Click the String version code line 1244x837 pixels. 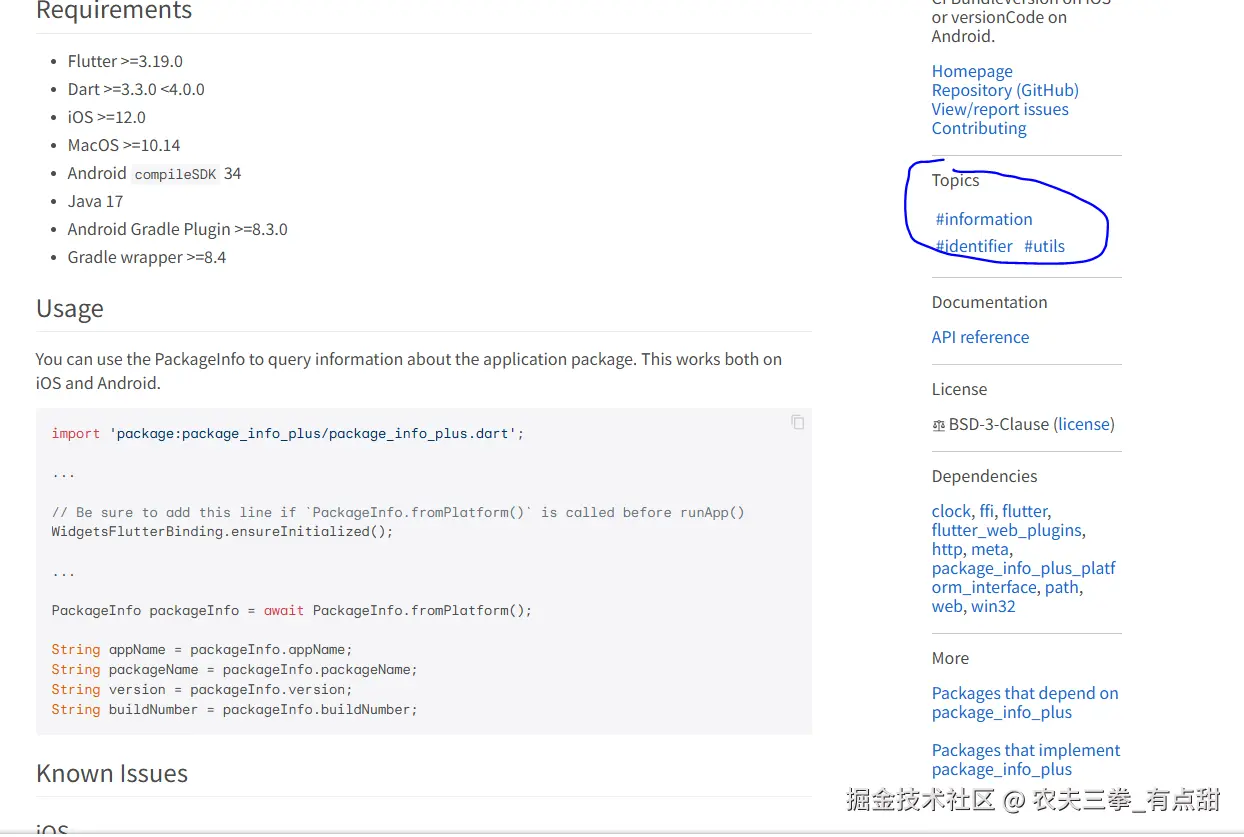point(202,689)
